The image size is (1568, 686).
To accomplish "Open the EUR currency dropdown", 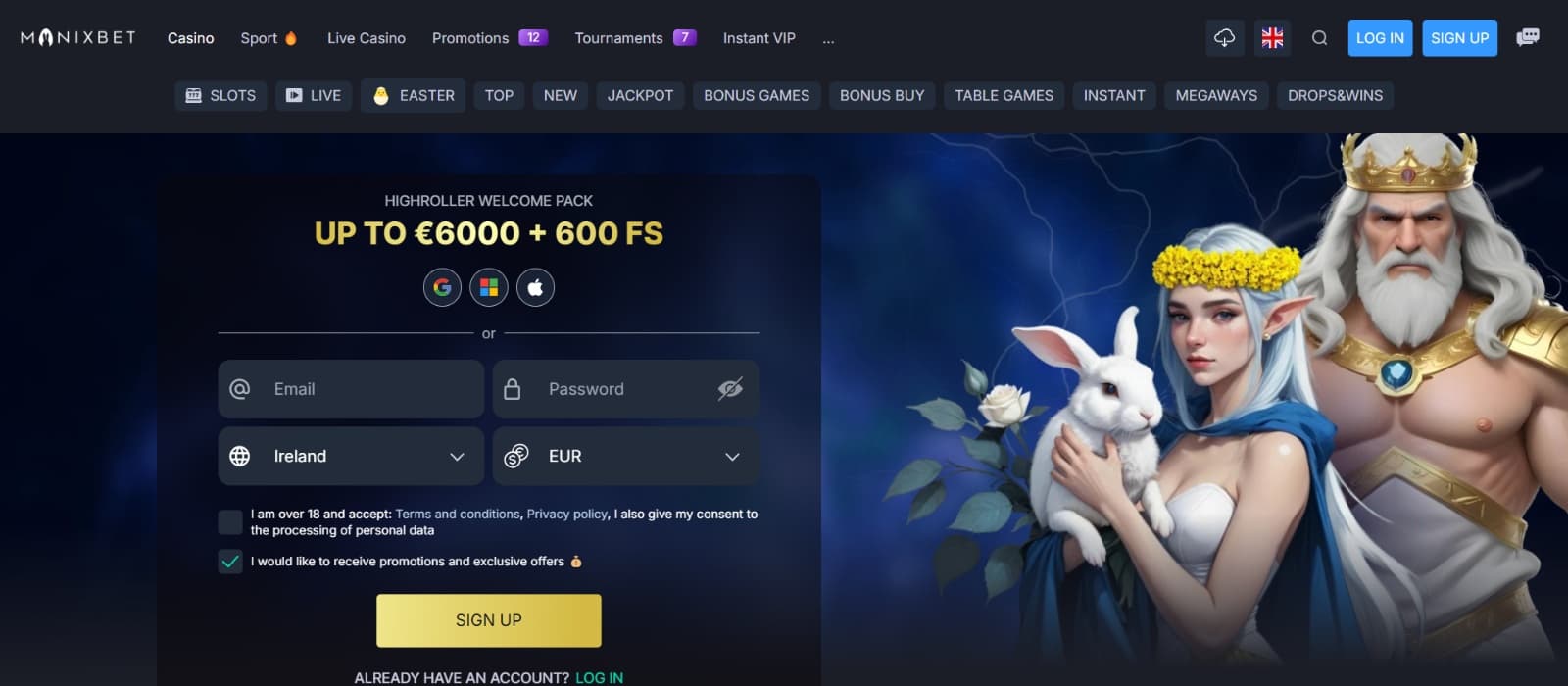I will click(x=626, y=456).
